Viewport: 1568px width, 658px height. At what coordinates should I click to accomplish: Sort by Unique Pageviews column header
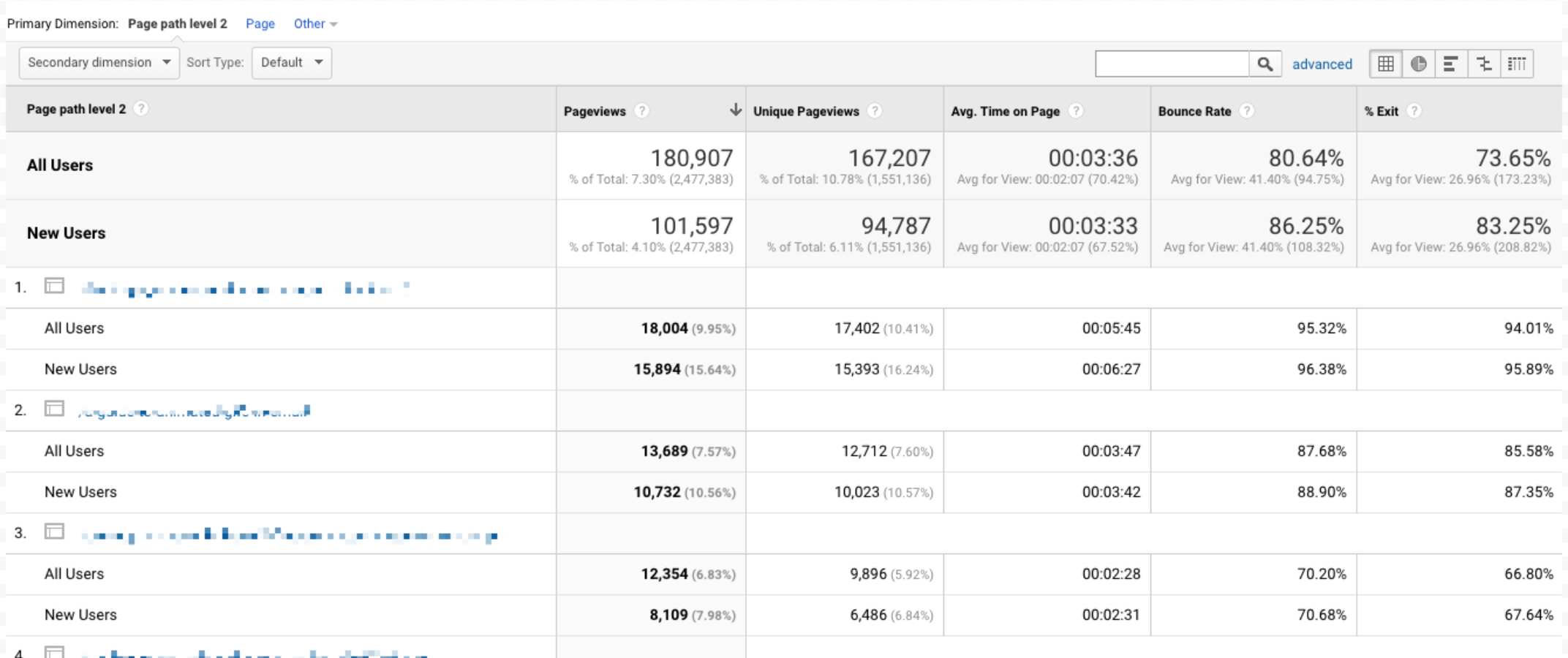tap(806, 111)
